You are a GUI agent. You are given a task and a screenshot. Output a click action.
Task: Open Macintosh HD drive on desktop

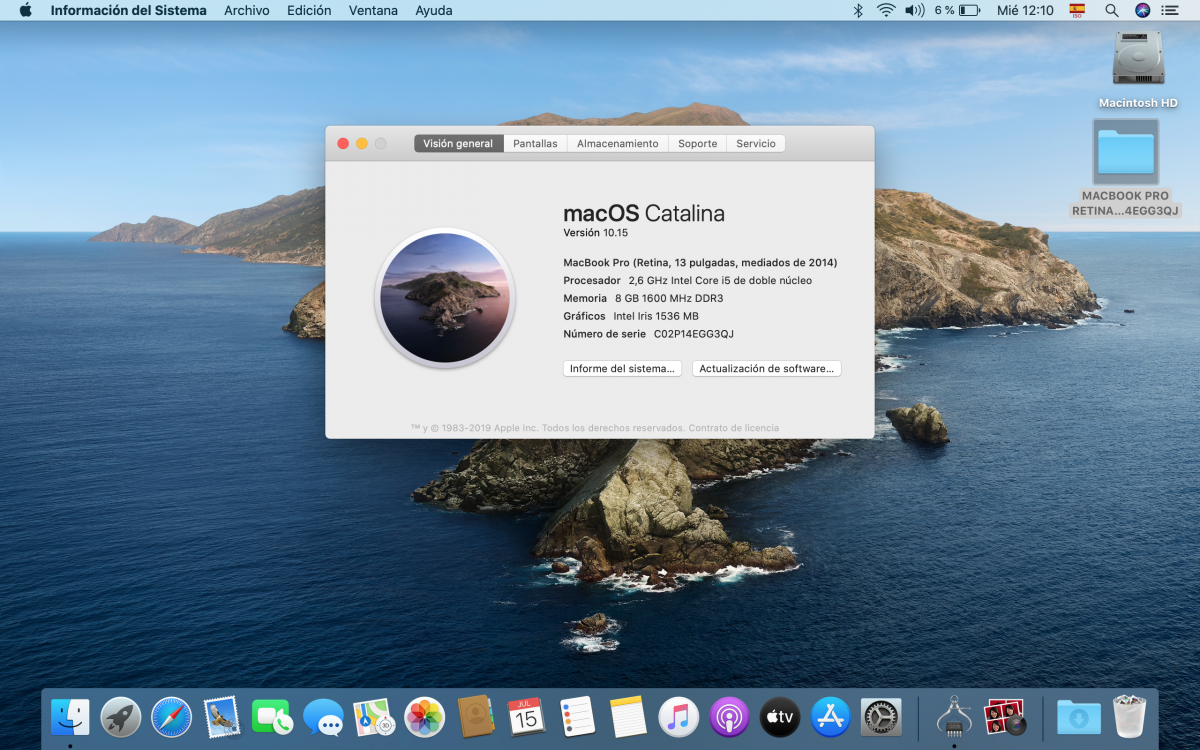[x=1138, y=60]
